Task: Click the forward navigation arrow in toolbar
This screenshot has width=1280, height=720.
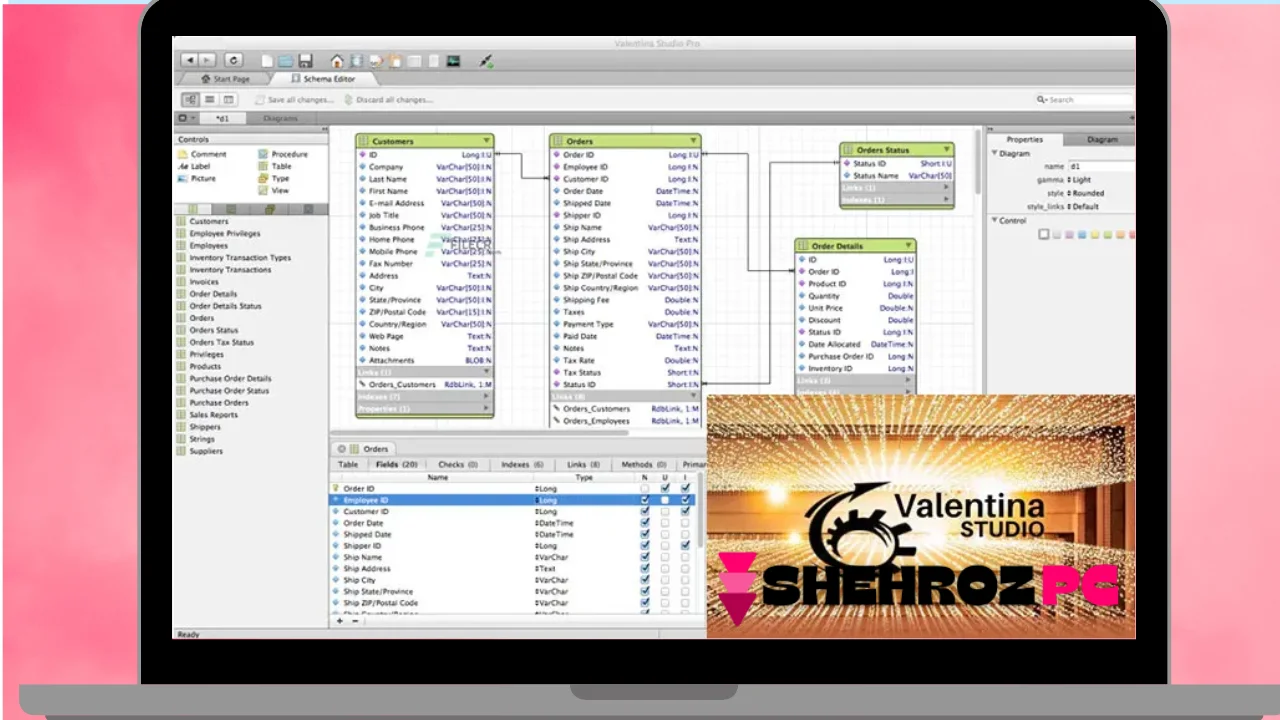Action: [208, 60]
